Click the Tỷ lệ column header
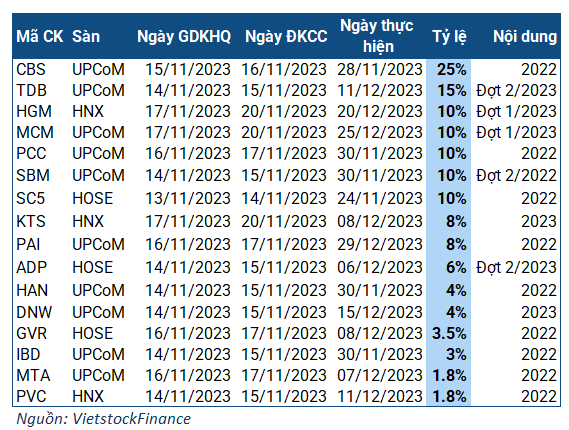 (449, 37)
